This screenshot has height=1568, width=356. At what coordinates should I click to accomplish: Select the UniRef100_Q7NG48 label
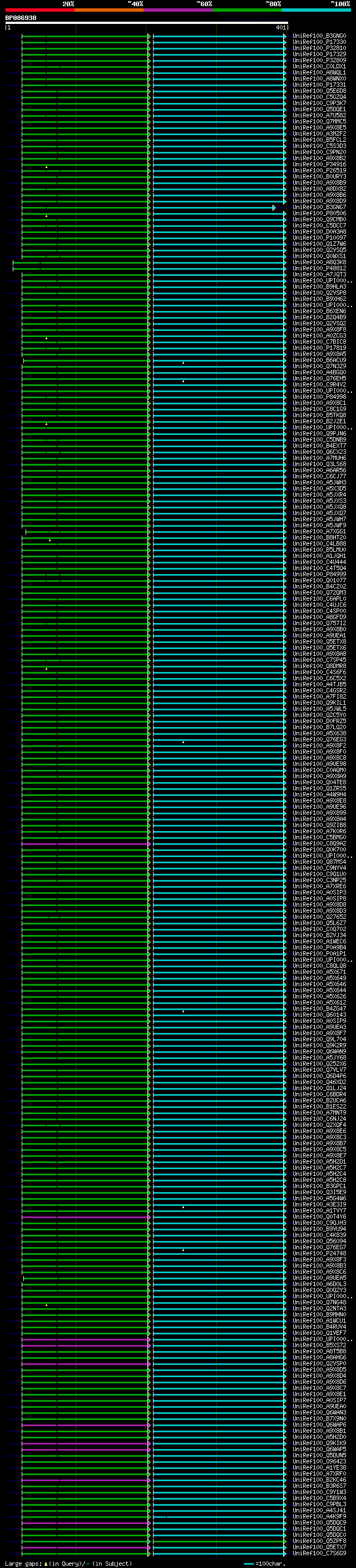(319, 1302)
